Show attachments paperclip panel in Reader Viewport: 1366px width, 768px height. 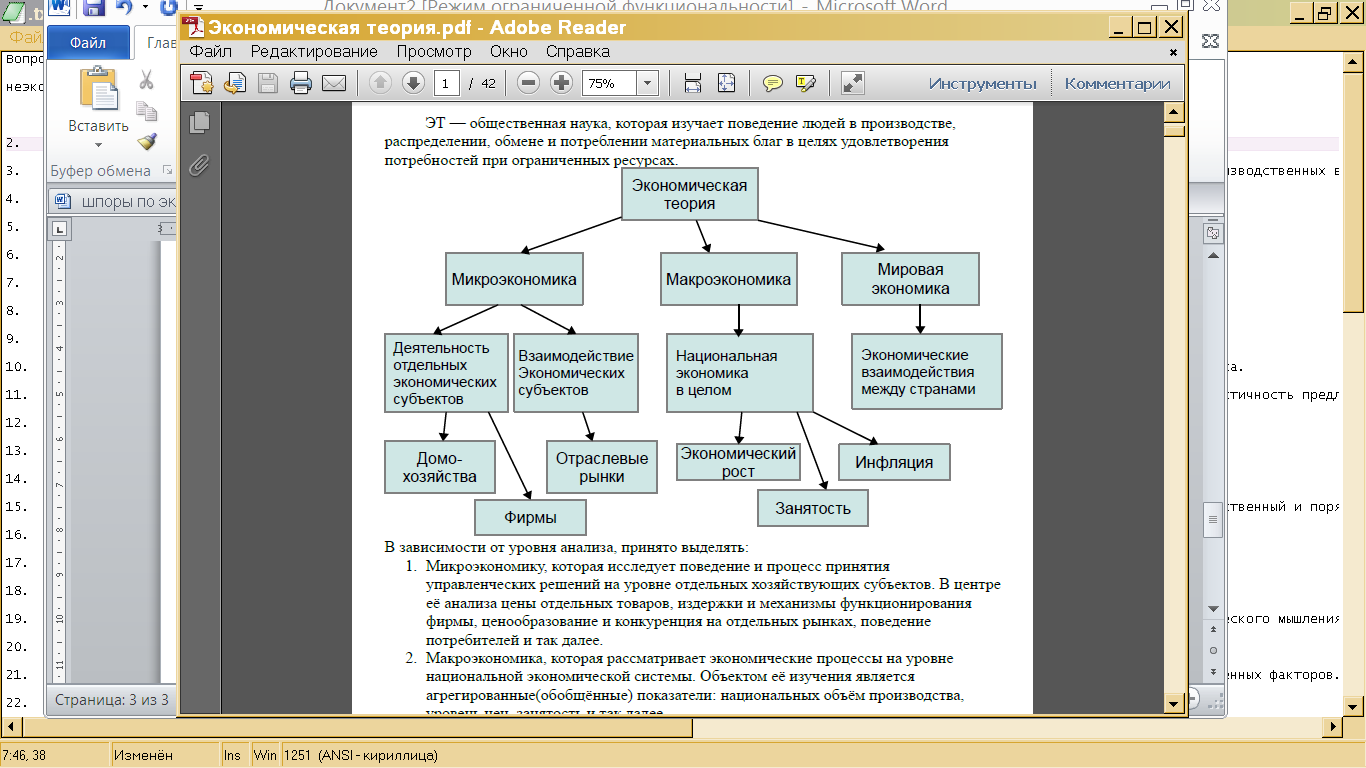(200, 165)
